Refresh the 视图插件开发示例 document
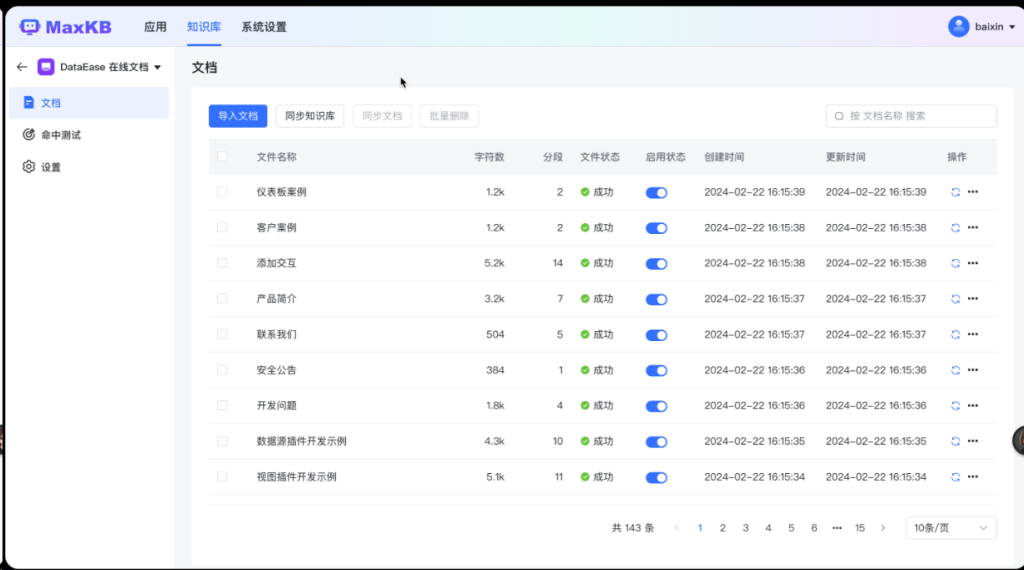This screenshot has height=570, width=1024. 955,477
